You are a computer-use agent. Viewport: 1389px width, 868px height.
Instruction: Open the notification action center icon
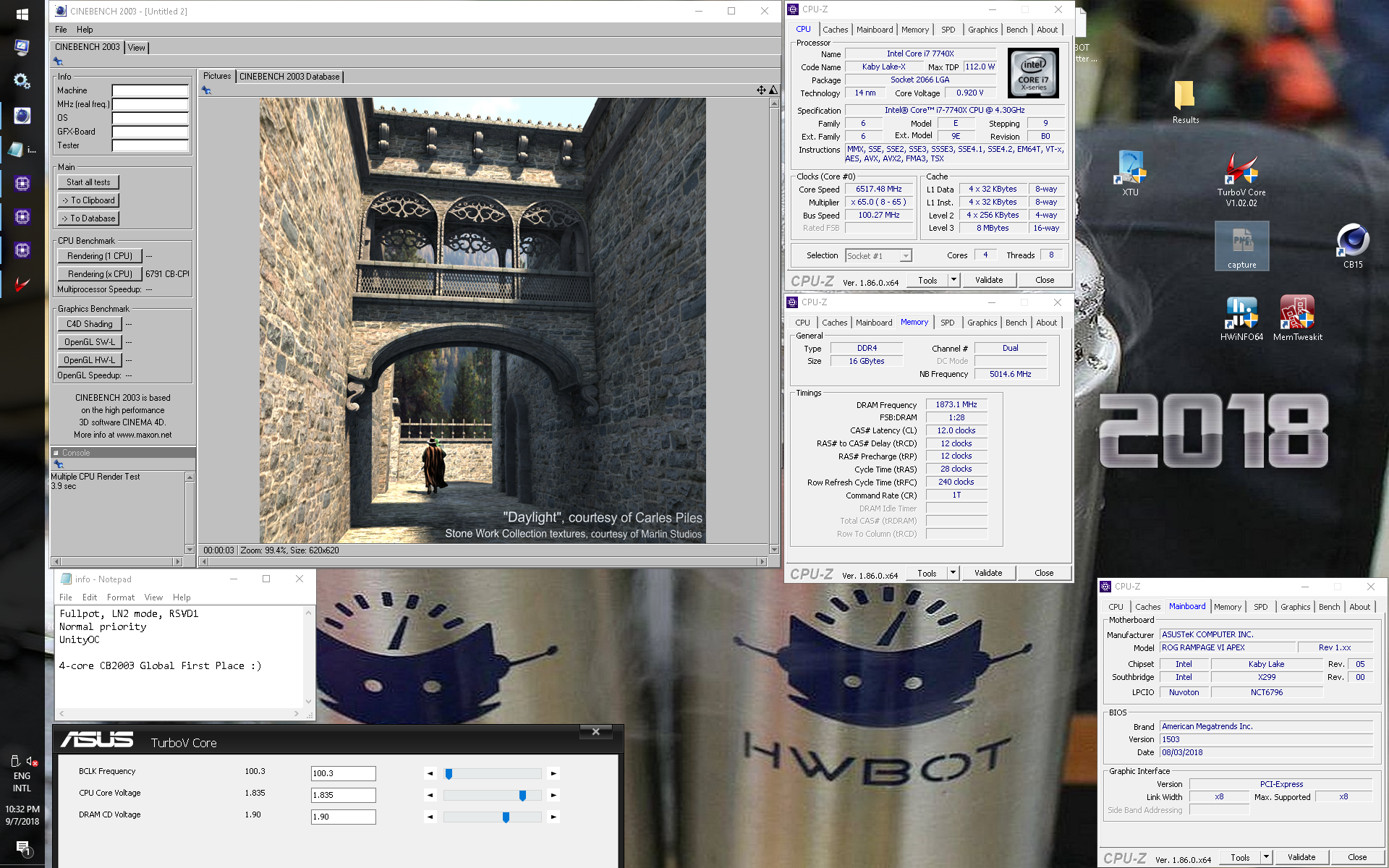(22, 848)
